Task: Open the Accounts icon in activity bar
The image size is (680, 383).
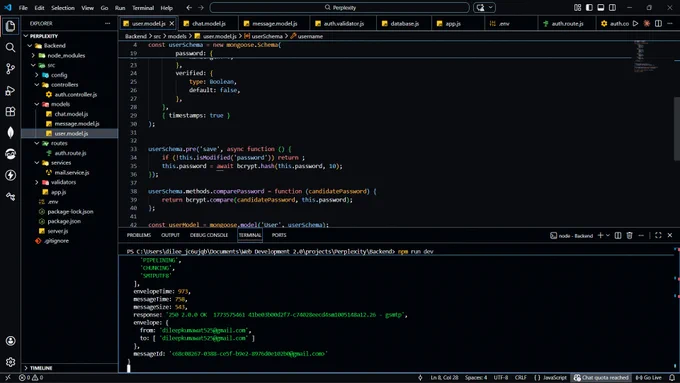Action: click(10, 341)
